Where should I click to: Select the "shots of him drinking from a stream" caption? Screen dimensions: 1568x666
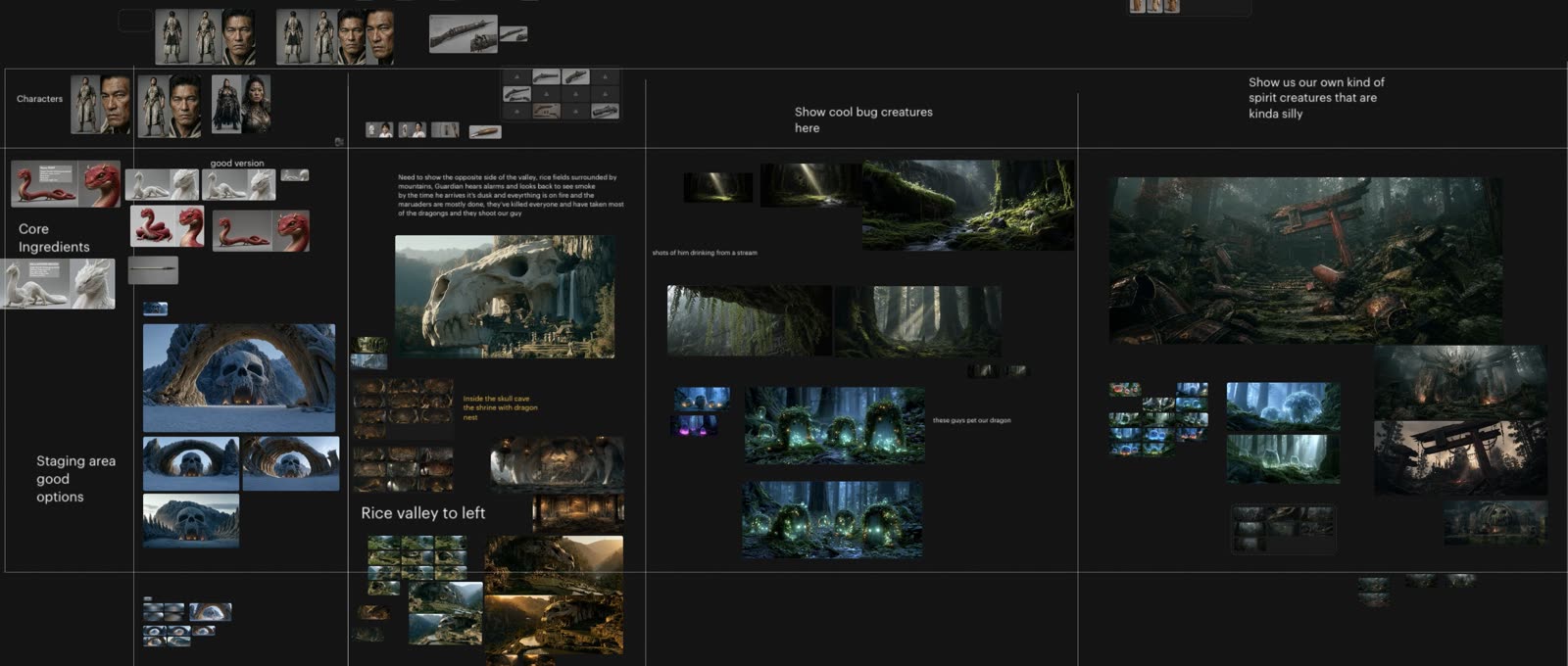pyautogui.click(x=705, y=253)
